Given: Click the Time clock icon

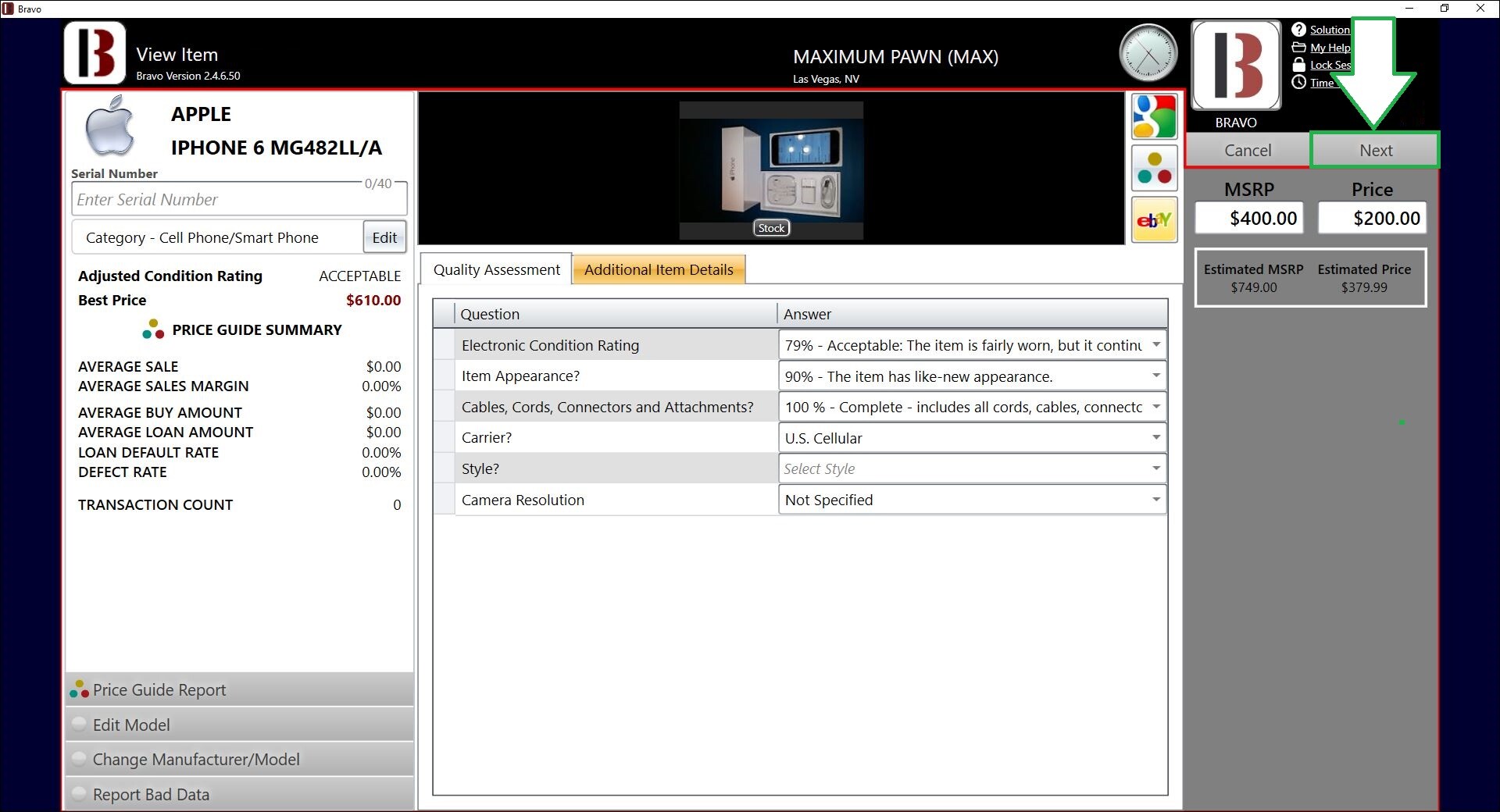Looking at the screenshot, I should [1298, 82].
